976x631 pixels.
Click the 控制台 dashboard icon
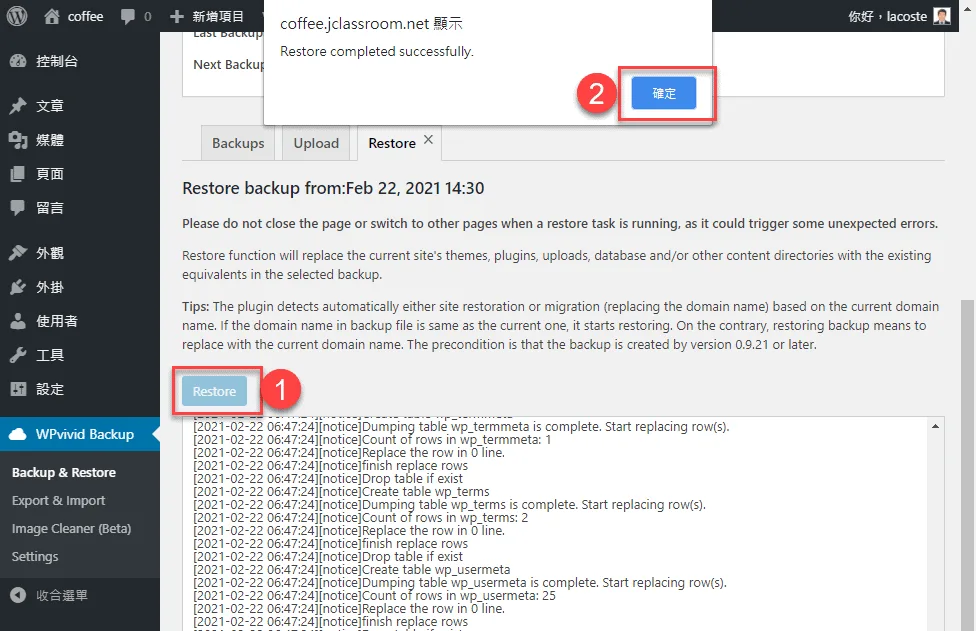(18, 61)
